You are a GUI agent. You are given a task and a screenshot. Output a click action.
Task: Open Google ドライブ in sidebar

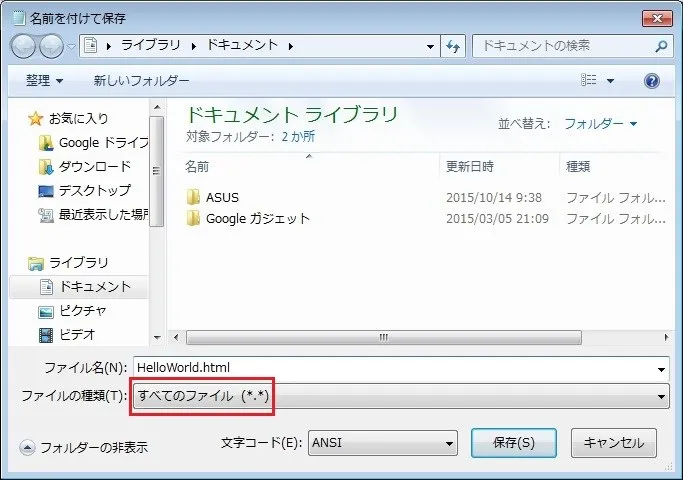102,142
